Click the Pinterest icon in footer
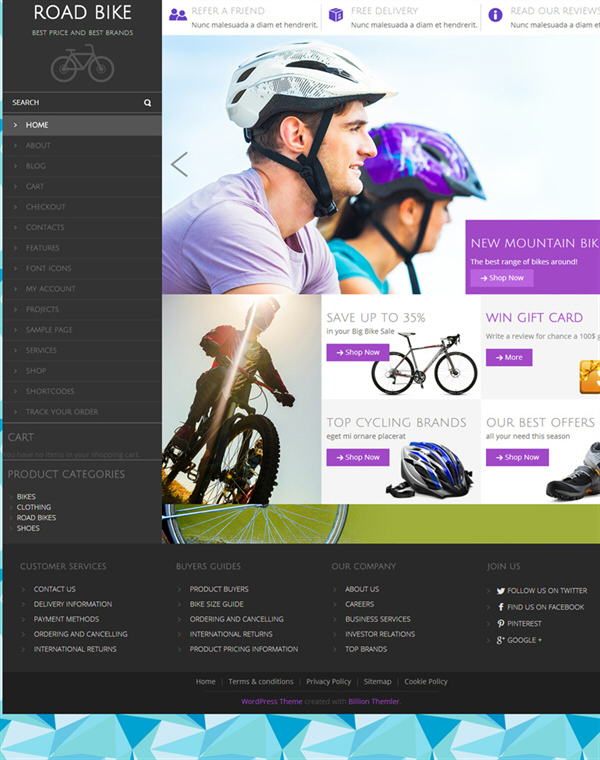The height and width of the screenshot is (760, 600). pos(501,623)
